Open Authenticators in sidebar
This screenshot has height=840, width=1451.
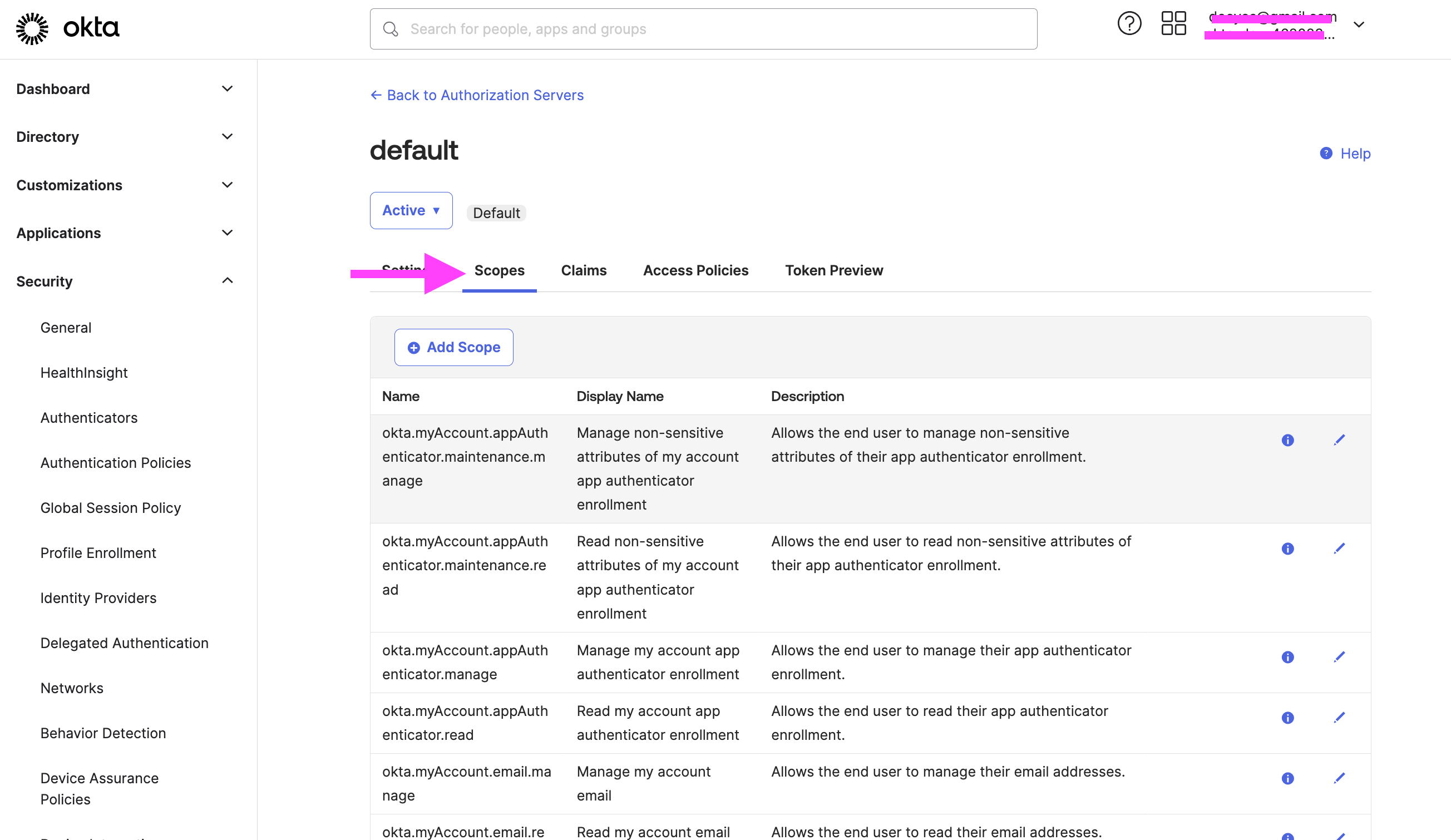click(88, 418)
